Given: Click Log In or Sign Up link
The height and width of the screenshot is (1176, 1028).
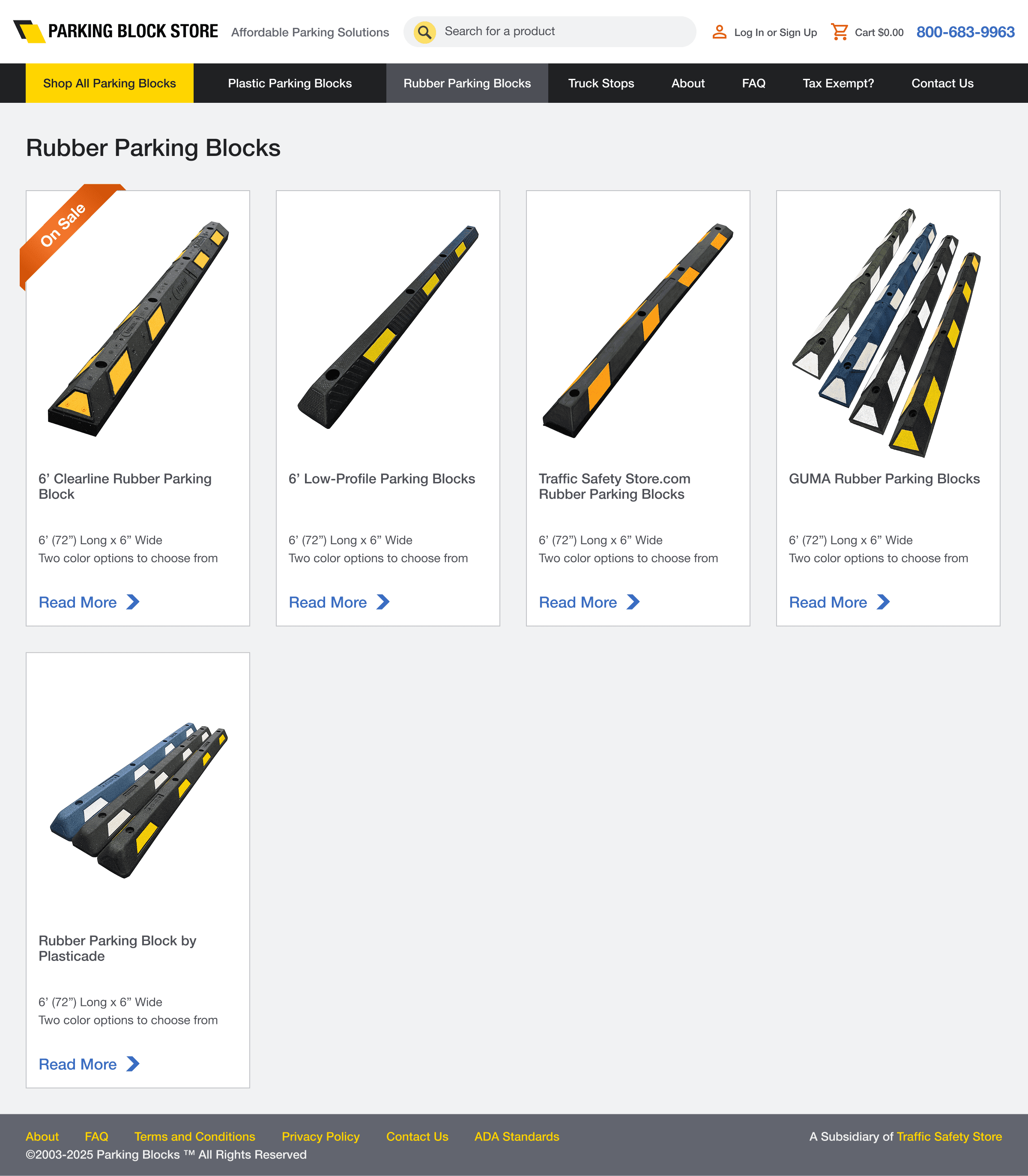Looking at the screenshot, I should [x=776, y=33].
